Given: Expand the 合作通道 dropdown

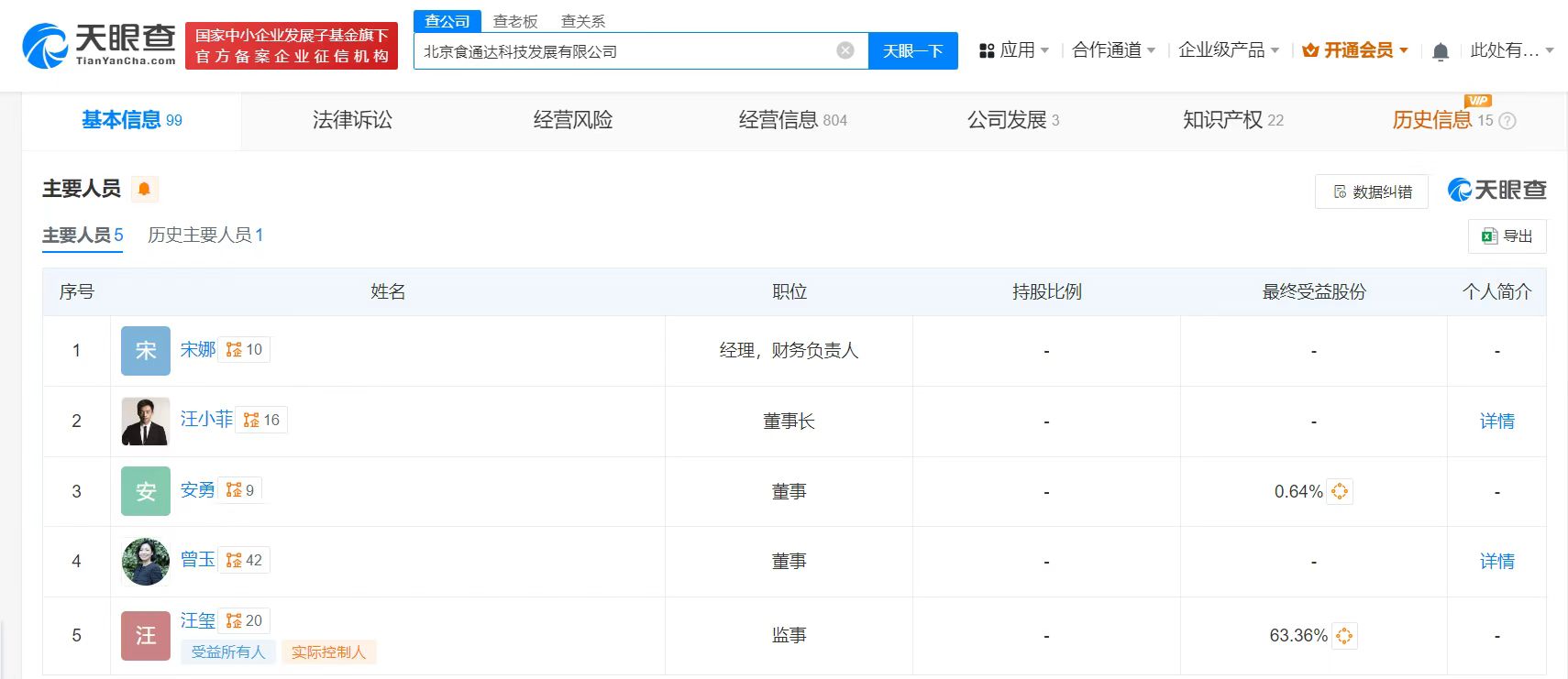Looking at the screenshot, I should point(1113,50).
